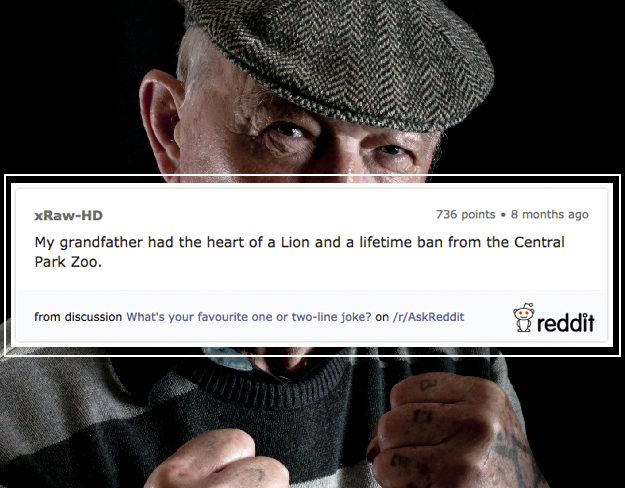Click the word 'on' before /r/AskReddit
The image size is (625, 488).
[382, 317]
